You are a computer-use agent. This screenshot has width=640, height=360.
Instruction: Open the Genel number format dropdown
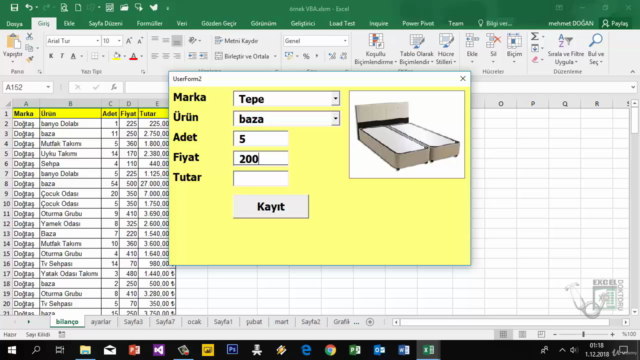[x=345, y=41]
